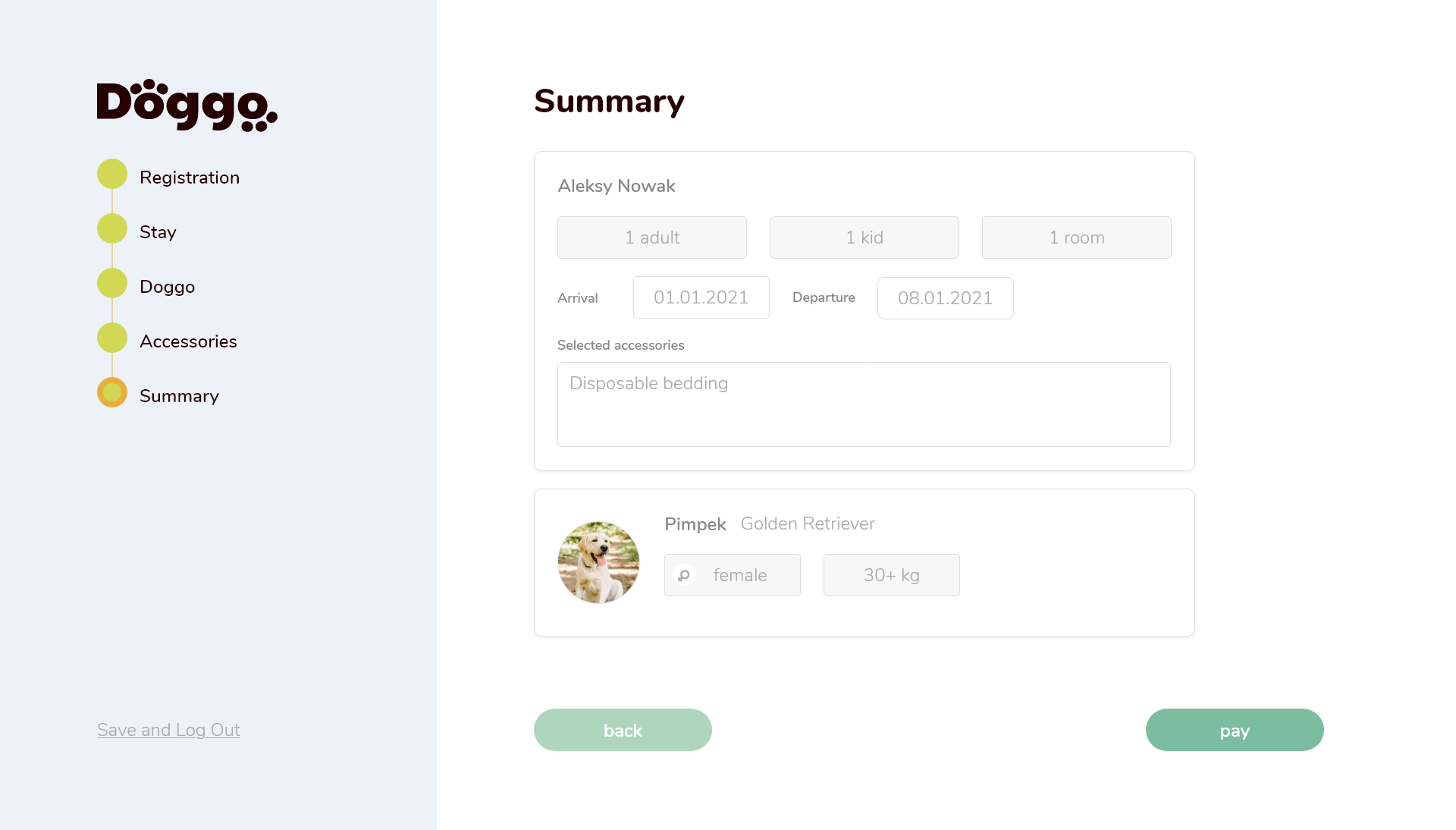Screen dimensions: 1456x830
Task: Click the Doggo step circle
Action: pos(112,284)
